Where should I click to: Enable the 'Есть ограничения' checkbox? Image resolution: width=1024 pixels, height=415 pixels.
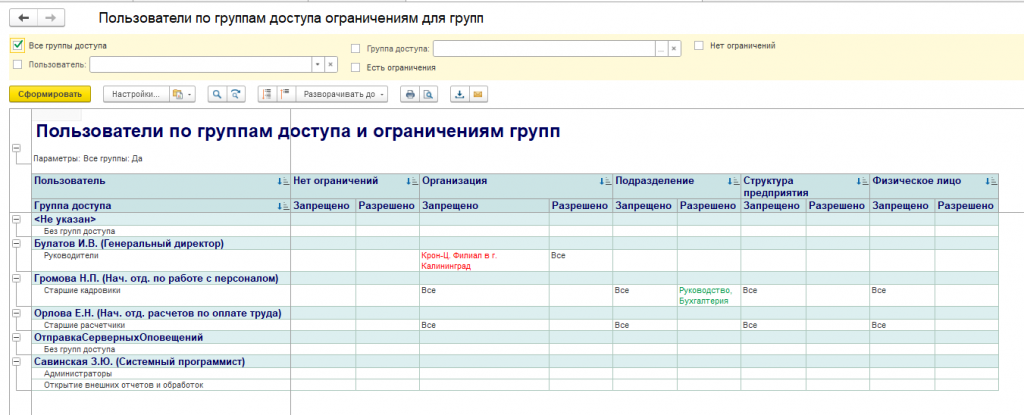point(356,67)
